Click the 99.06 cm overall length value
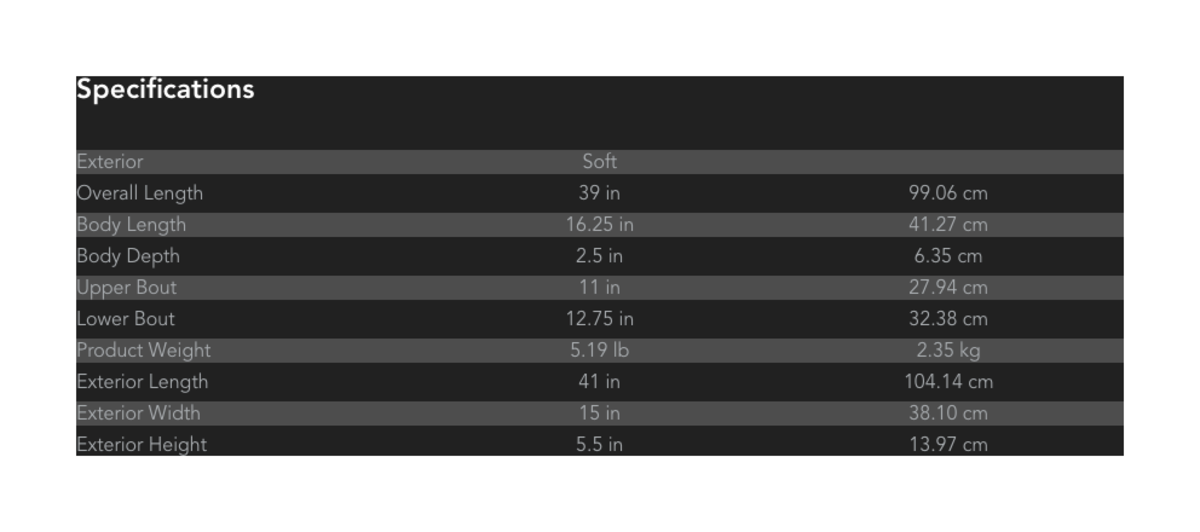1200x532 pixels. coord(948,193)
